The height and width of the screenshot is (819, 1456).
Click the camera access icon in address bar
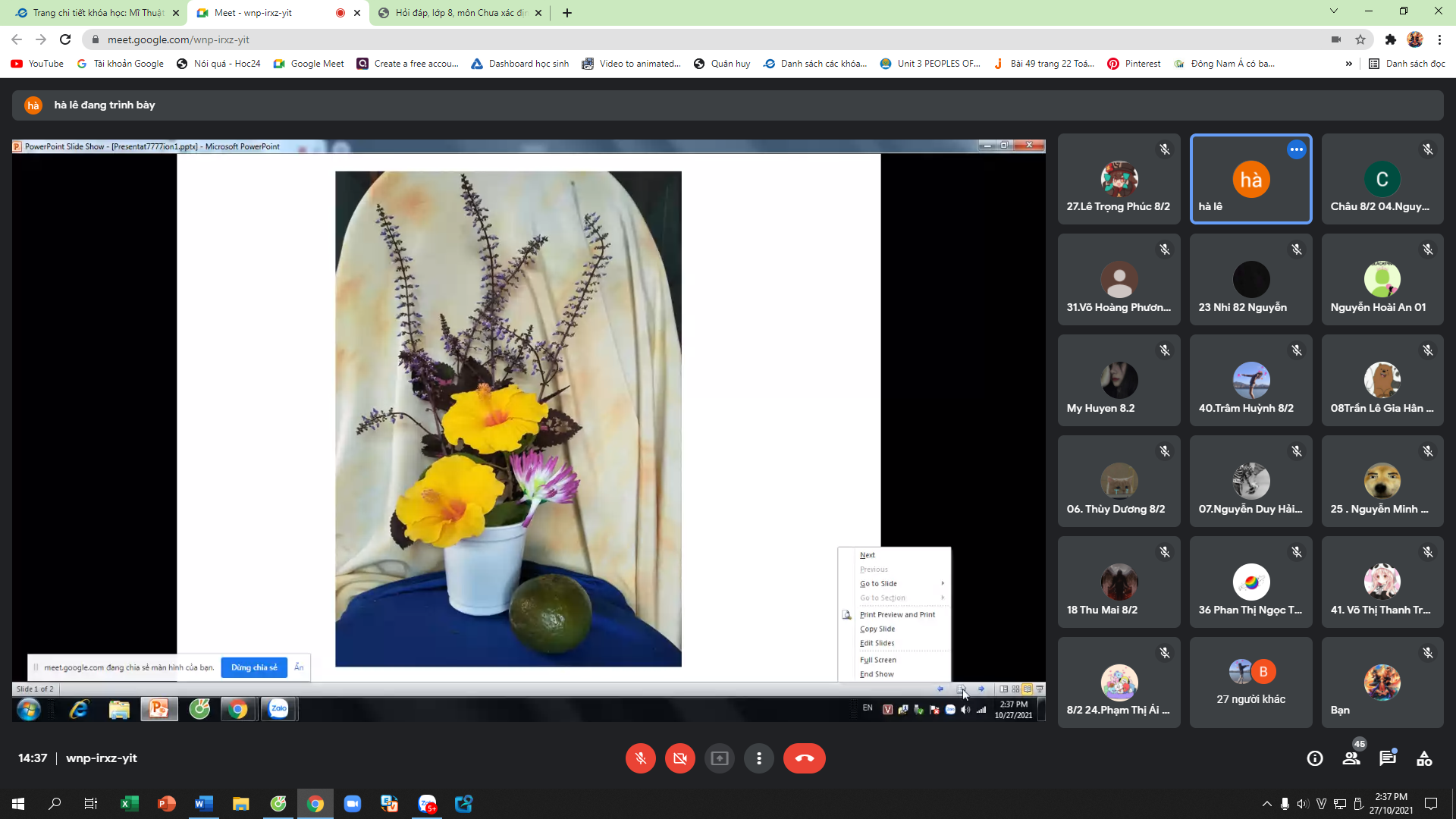(1336, 39)
